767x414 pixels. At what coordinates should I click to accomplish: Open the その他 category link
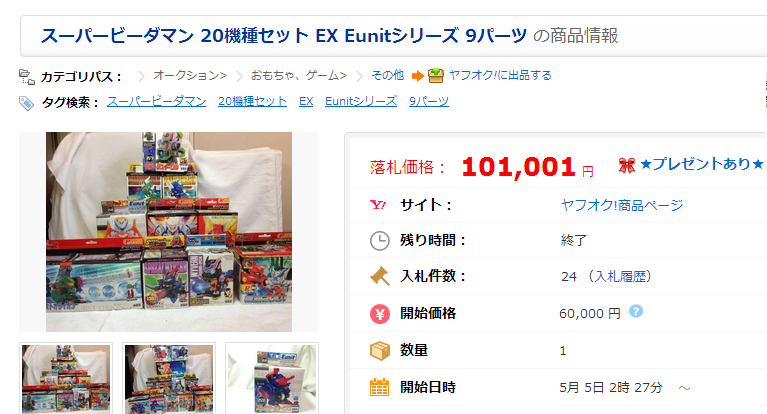click(x=387, y=75)
